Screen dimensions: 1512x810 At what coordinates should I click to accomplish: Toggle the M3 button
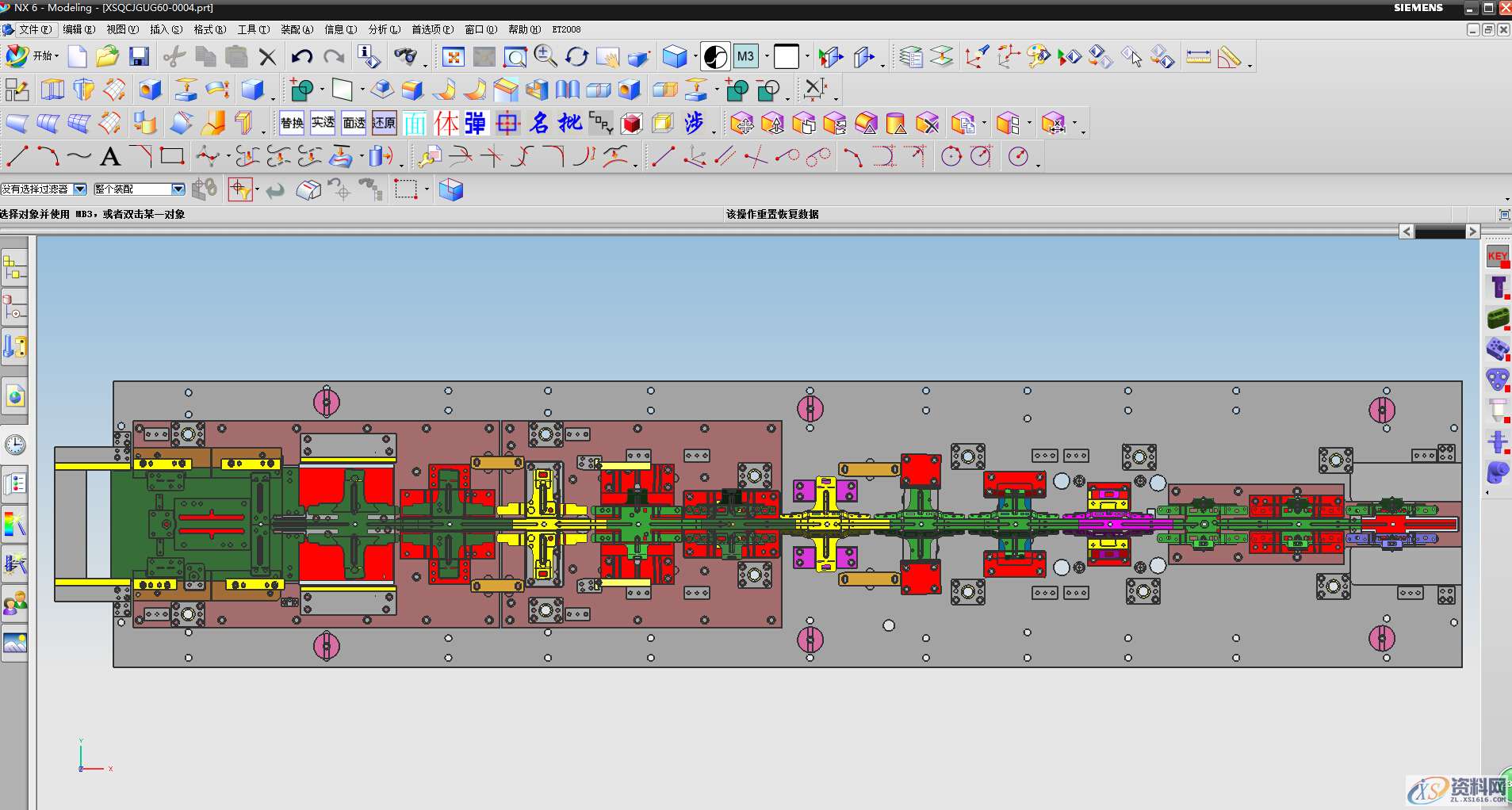pos(745,57)
